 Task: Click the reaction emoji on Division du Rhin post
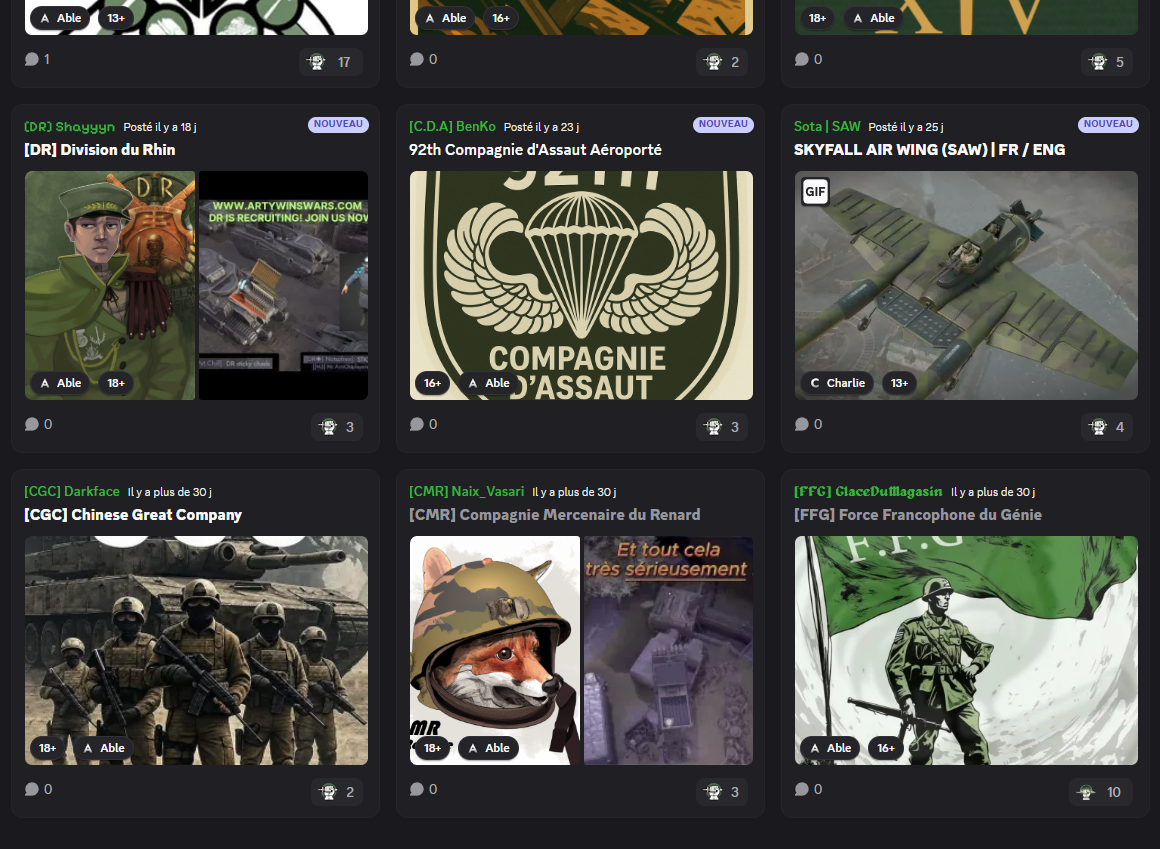tap(328, 427)
